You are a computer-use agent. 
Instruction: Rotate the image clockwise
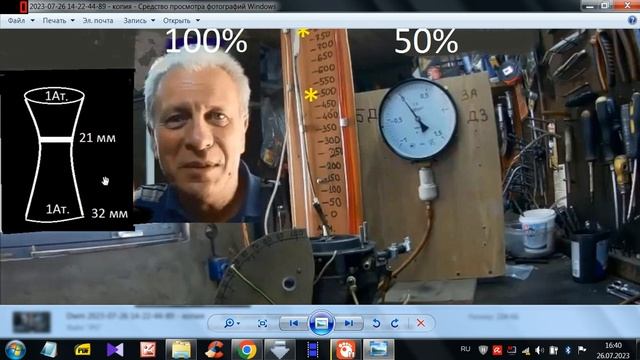[x=395, y=323]
